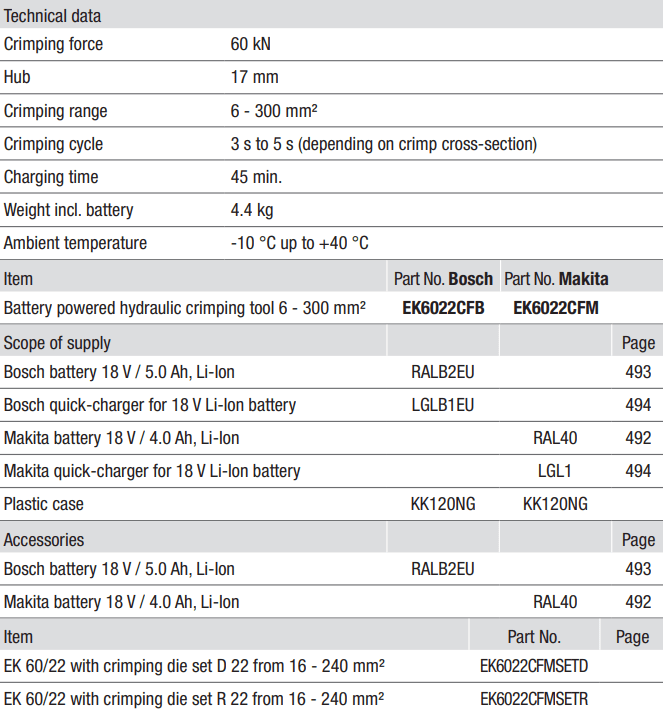Click the charging time value 45 min.
Viewport: 663px width, 709px height.
(256, 177)
